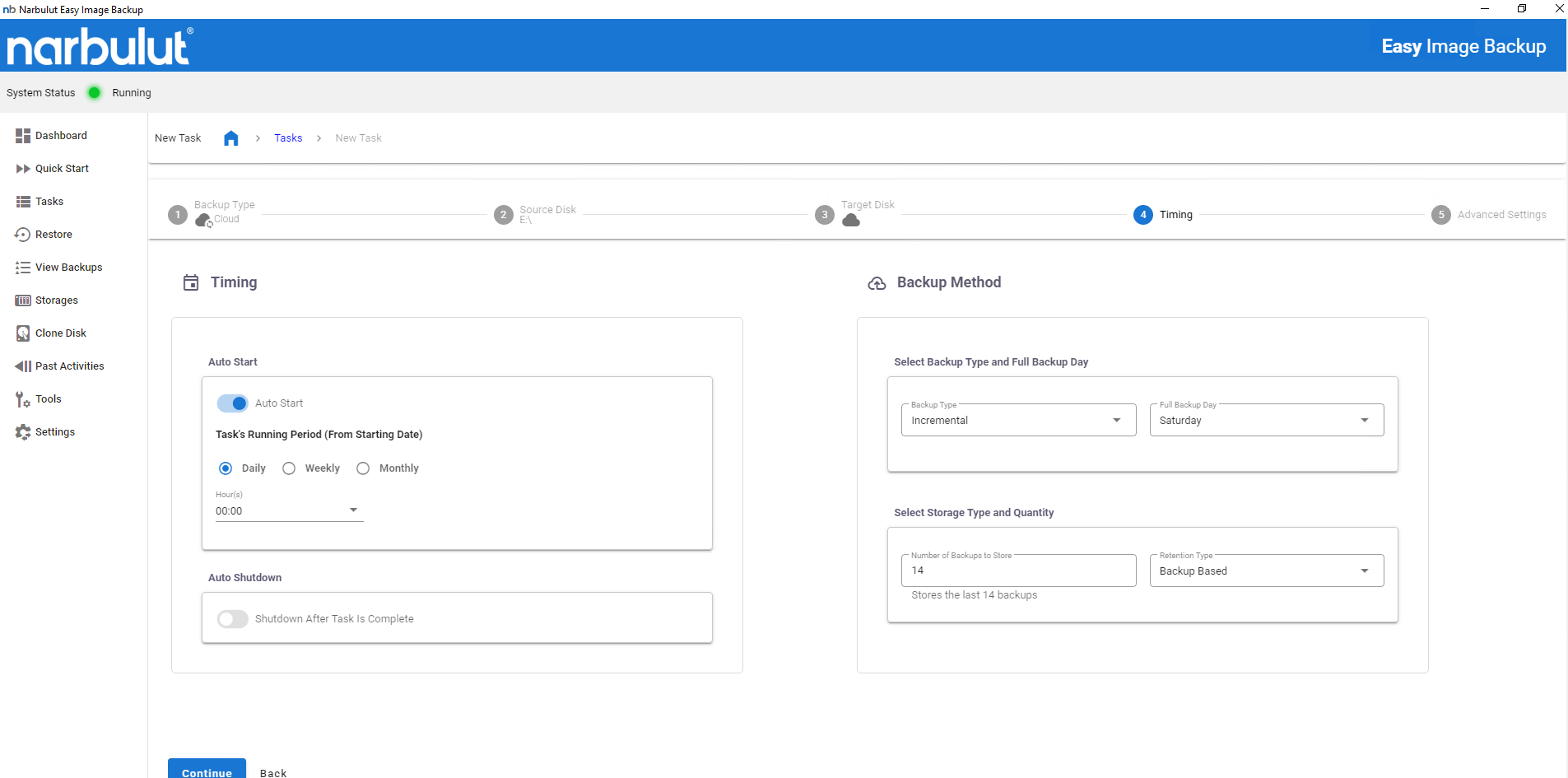Image resolution: width=1568 pixels, height=778 pixels.
Task: Disable the Auto Start toggle
Action: coord(233,403)
